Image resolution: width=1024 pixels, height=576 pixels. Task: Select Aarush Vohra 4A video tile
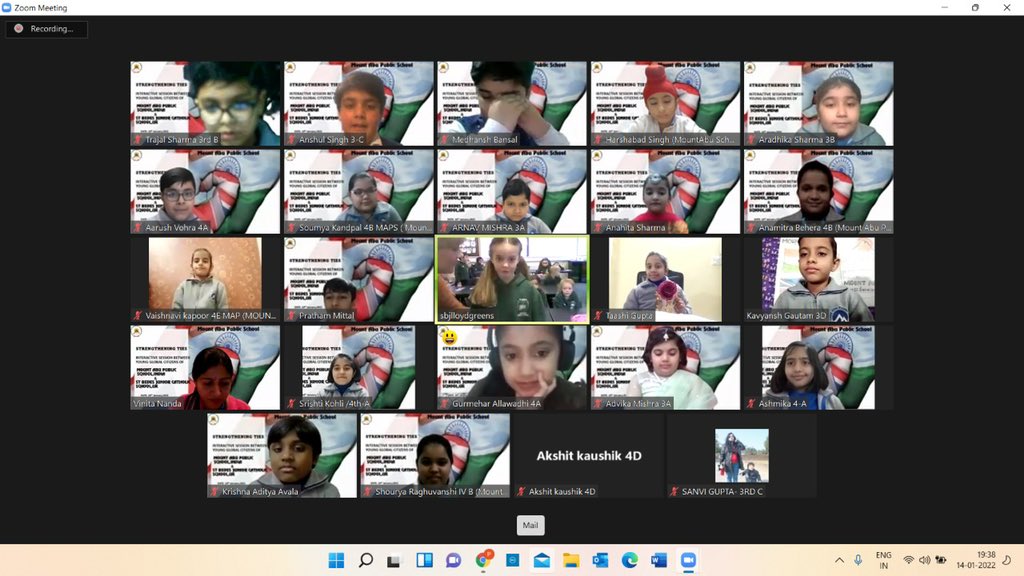click(x=205, y=191)
